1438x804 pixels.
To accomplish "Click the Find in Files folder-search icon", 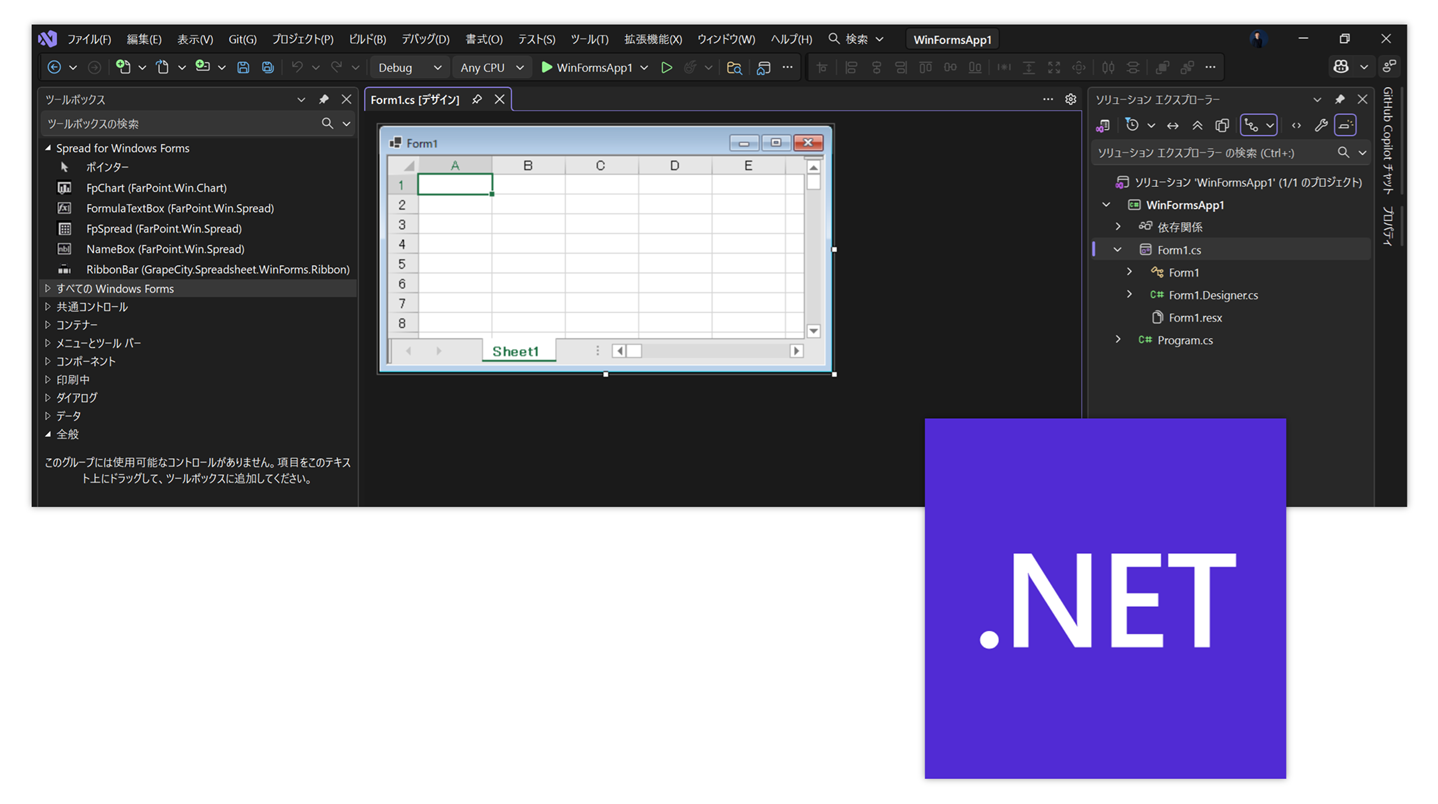I will pos(734,67).
